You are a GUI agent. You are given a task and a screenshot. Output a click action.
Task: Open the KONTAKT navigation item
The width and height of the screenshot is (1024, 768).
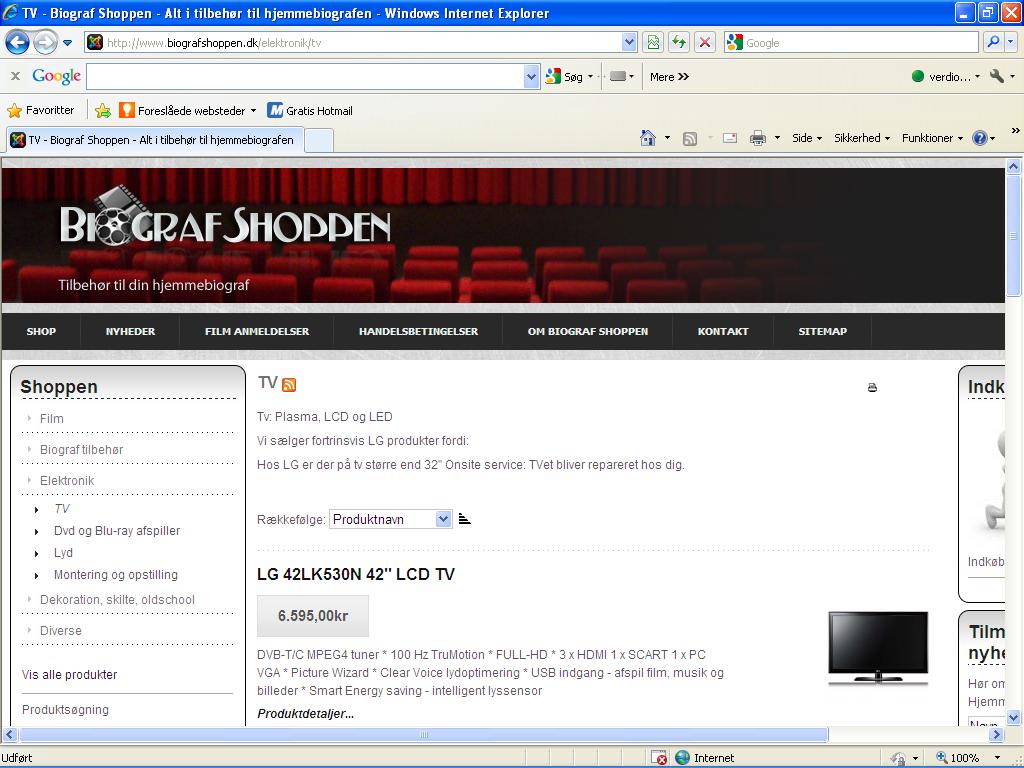coord(723,331)
